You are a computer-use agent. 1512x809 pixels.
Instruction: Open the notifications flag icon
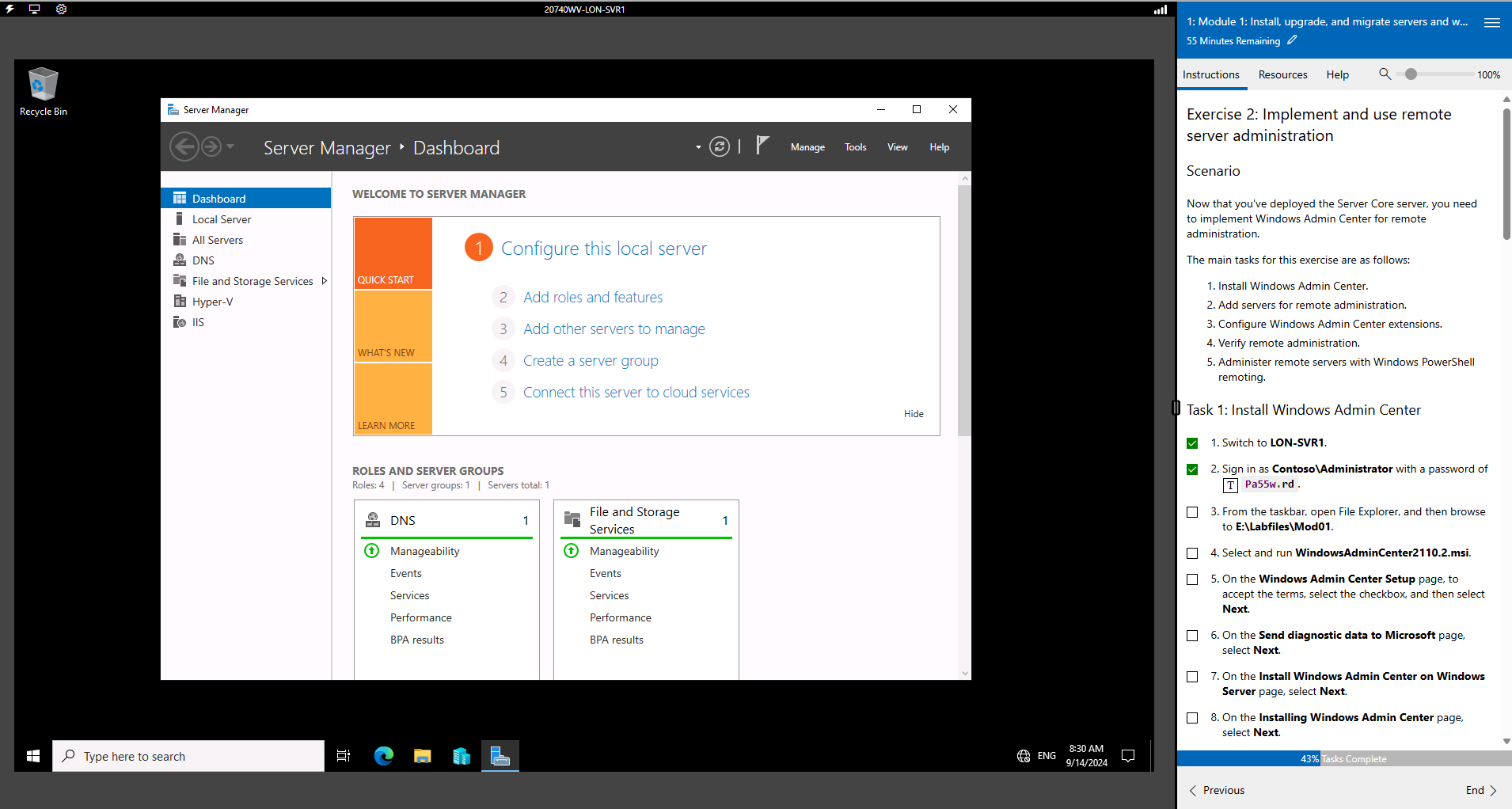762,145
